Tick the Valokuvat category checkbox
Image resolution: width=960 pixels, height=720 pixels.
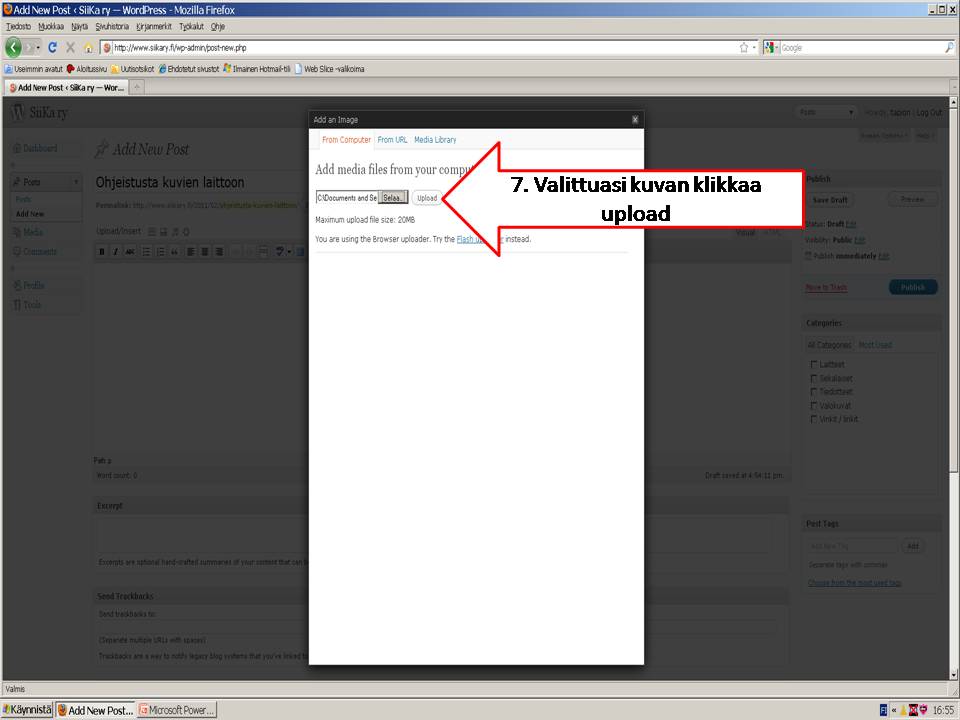814,406
